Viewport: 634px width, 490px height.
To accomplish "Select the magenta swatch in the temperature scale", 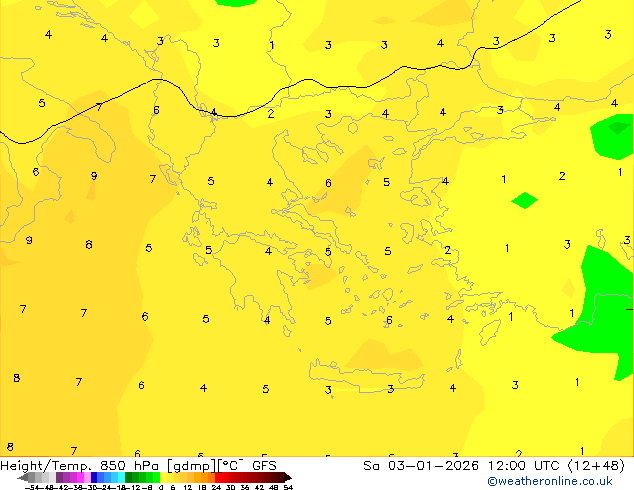I will [80, 477].
